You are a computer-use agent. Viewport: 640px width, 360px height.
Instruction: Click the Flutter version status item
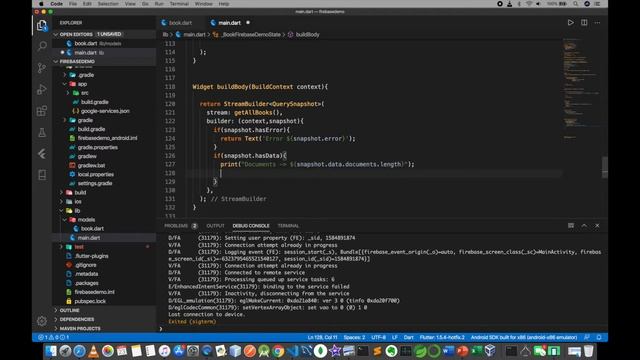click(x=442, y=338)
